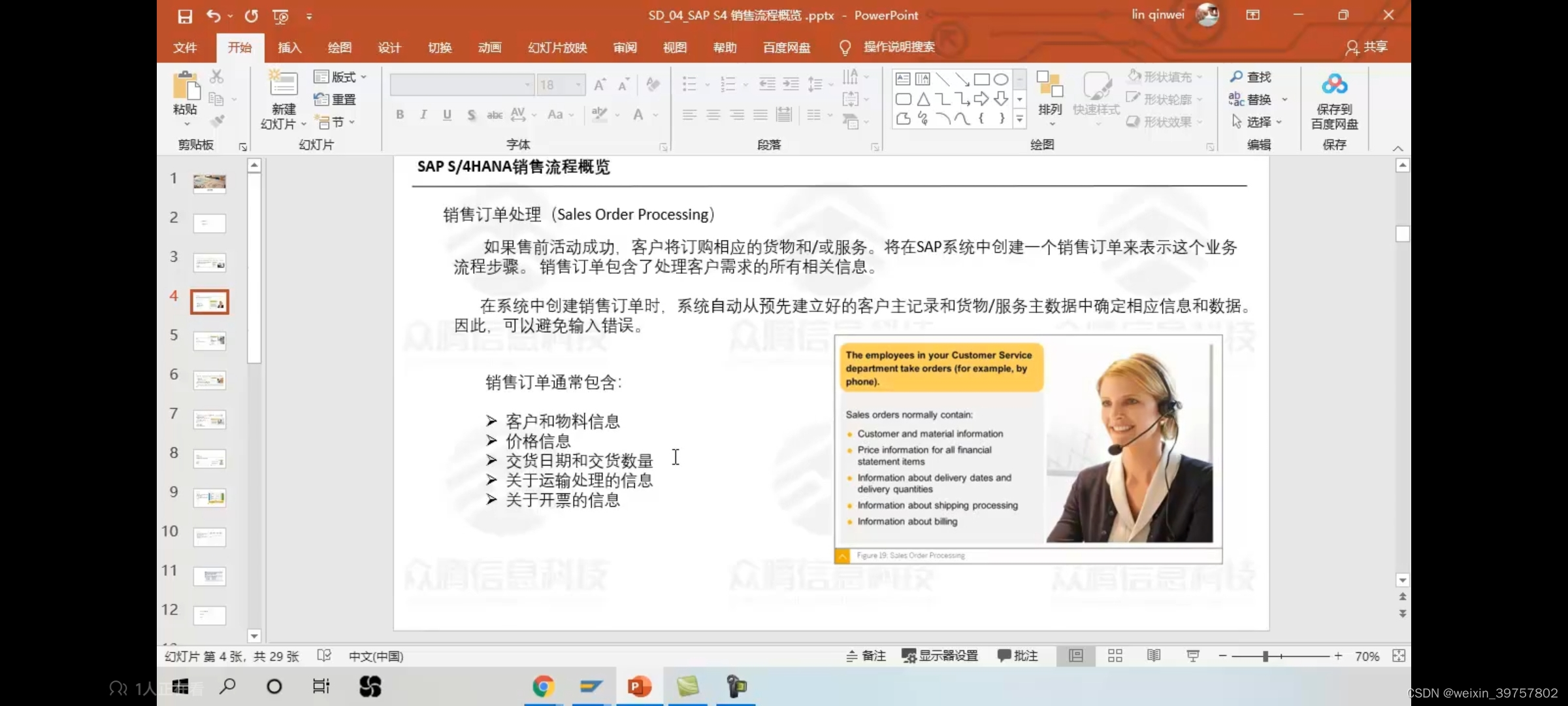The image size is (1568, 706).
Task: Click the Clear All Formatting icon
Action: pos(653,84)
